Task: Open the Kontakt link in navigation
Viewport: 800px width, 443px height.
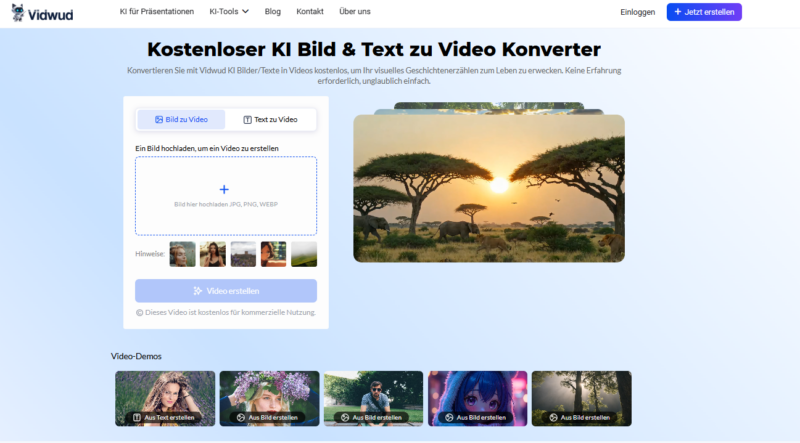Action: click(310, 12)
